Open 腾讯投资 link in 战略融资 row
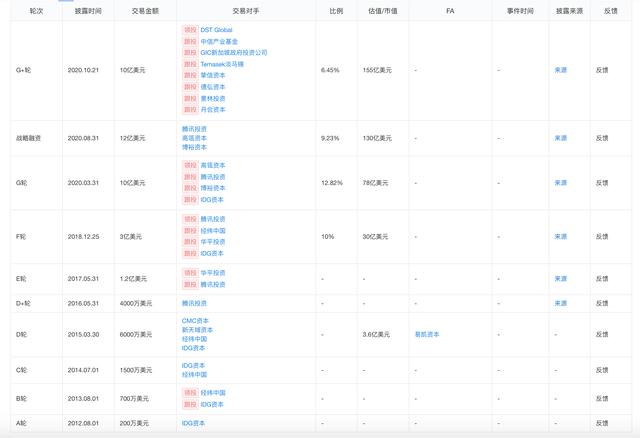The image size is (640, 438). (194, 129)
